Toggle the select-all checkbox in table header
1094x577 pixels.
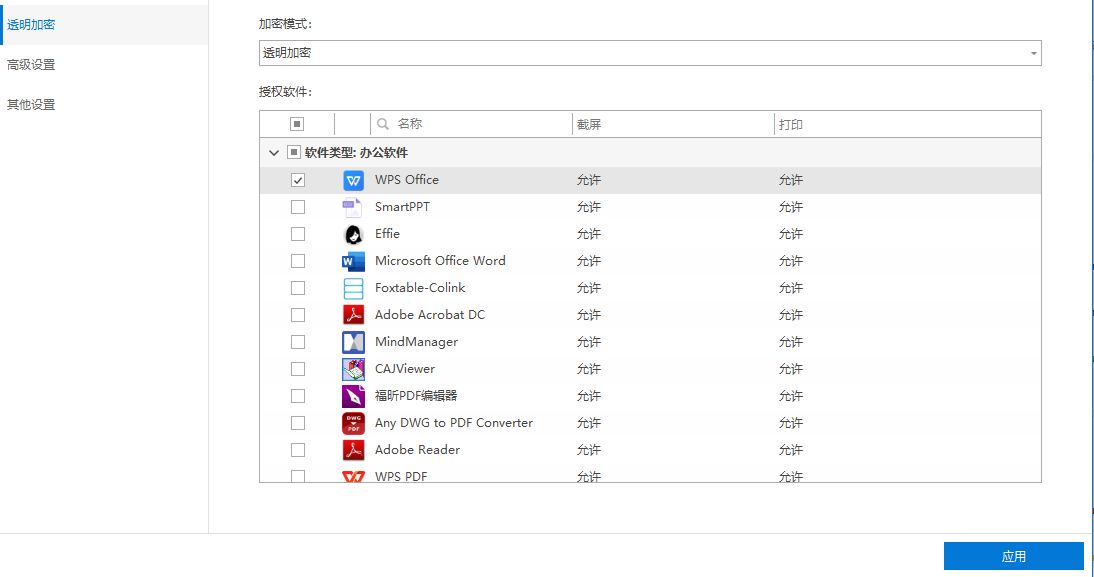[297, 123]
